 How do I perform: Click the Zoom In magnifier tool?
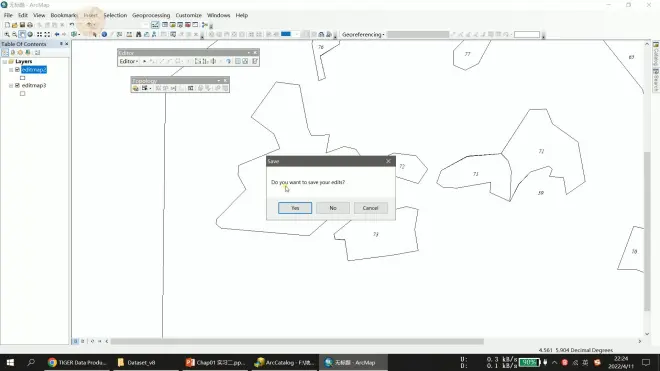pos(7,35)
